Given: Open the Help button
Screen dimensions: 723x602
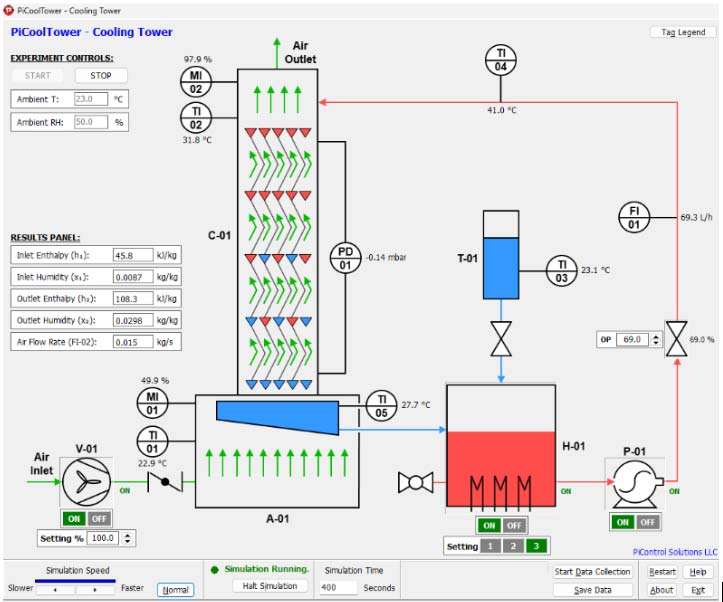Looking at the screenshot, I should [698, 572].
